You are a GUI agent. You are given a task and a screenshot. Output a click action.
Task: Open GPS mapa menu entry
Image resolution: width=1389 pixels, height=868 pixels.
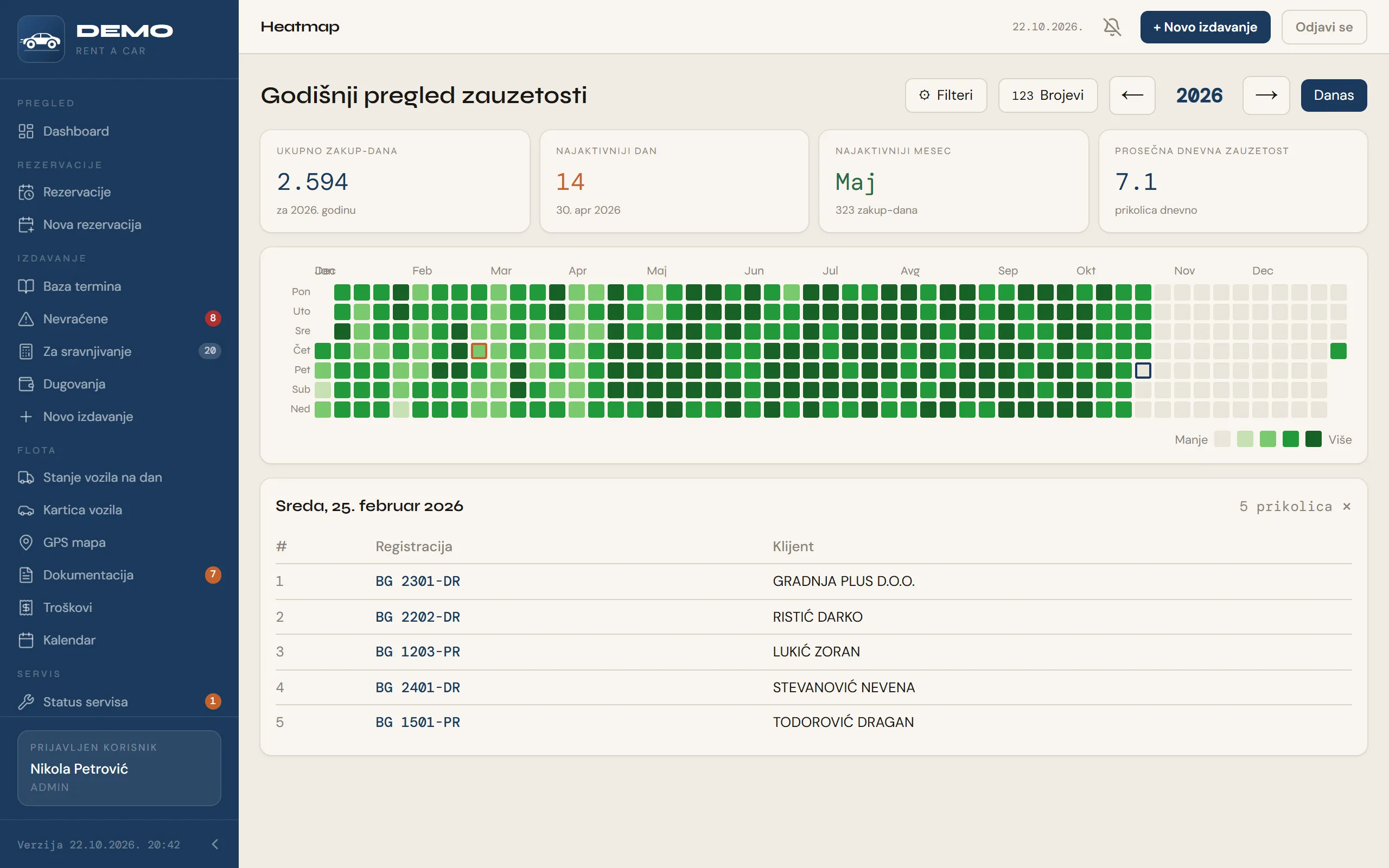pos(119,542)
